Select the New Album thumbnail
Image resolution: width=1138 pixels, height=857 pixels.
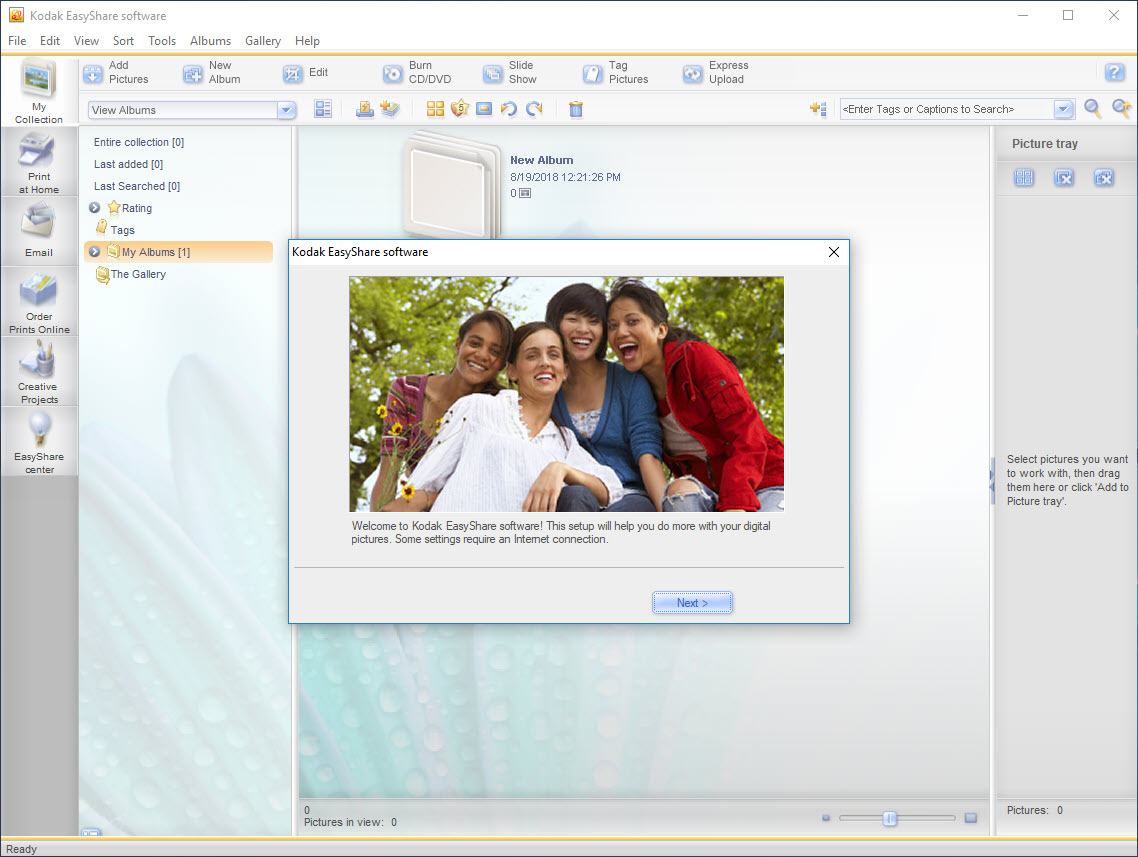[x=451, y=185]
